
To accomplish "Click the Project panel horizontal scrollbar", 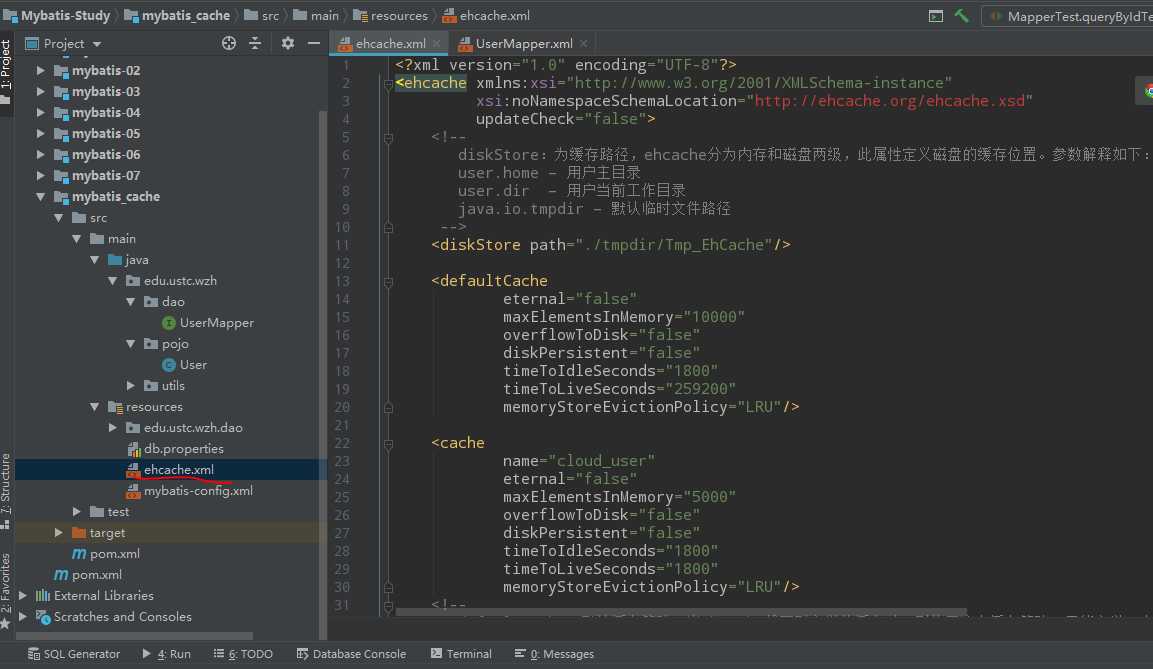I will coord(135,636).
